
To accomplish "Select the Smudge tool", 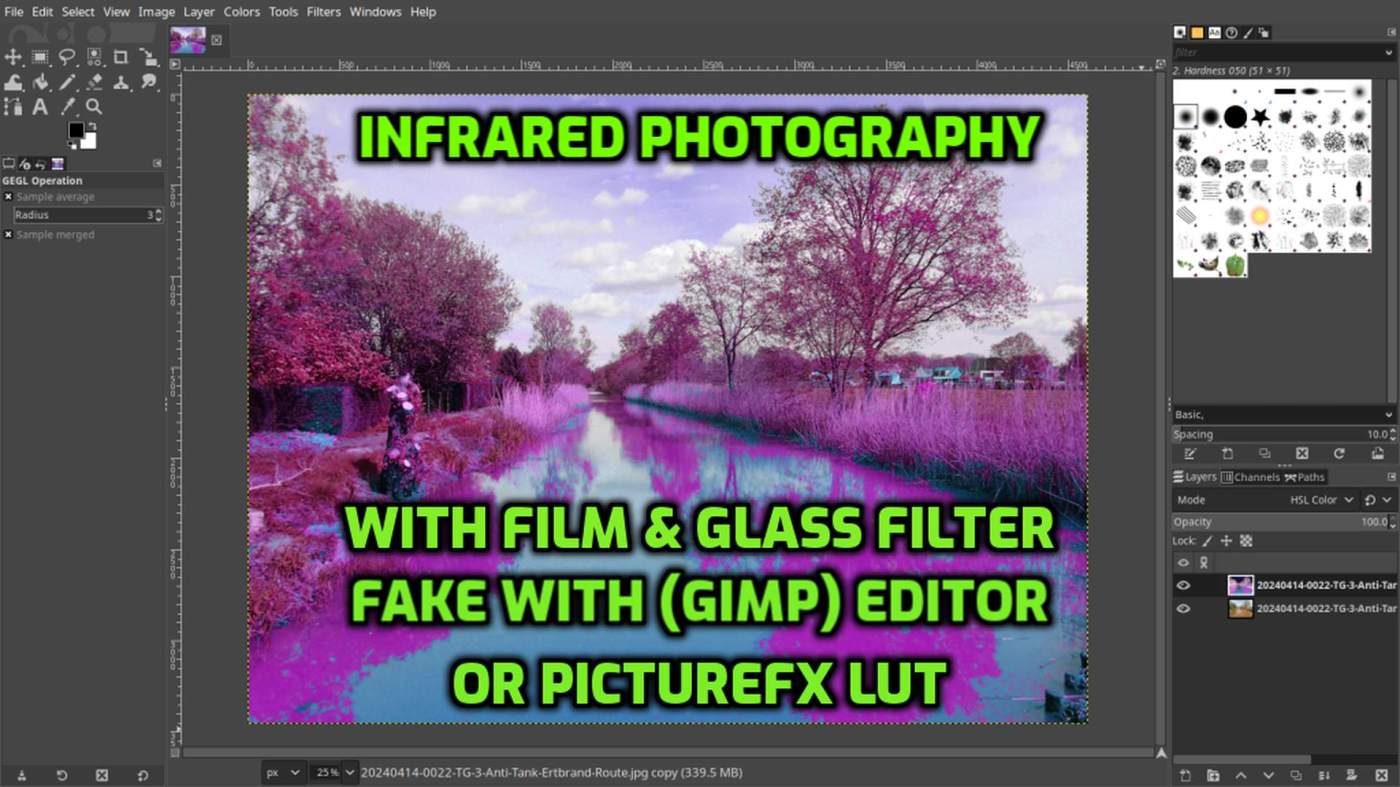I will click(148, 82).
